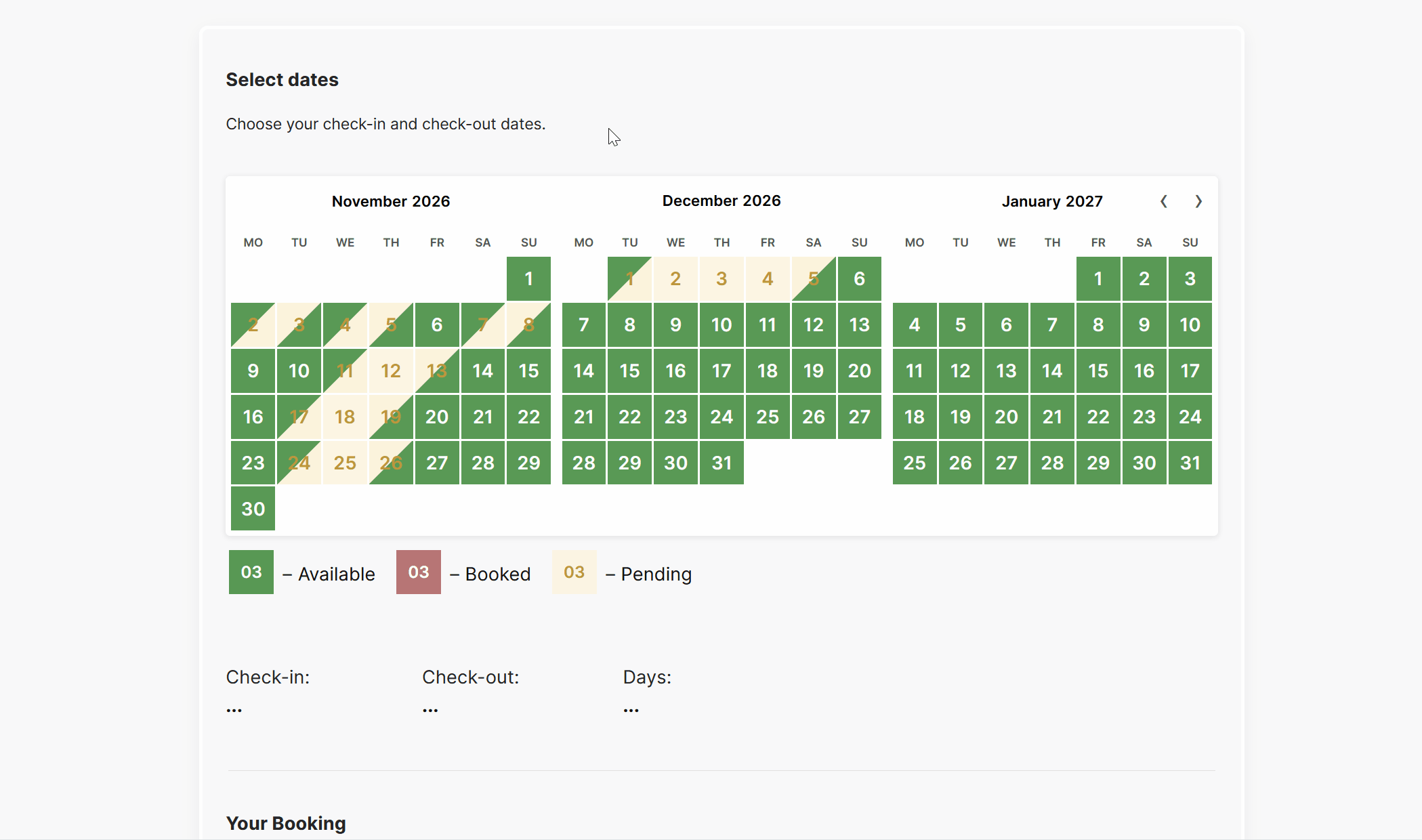Choose November 14 in November 2026
Image resolution: width=1422 pixels, height=840 pixels.
(482, 371)
